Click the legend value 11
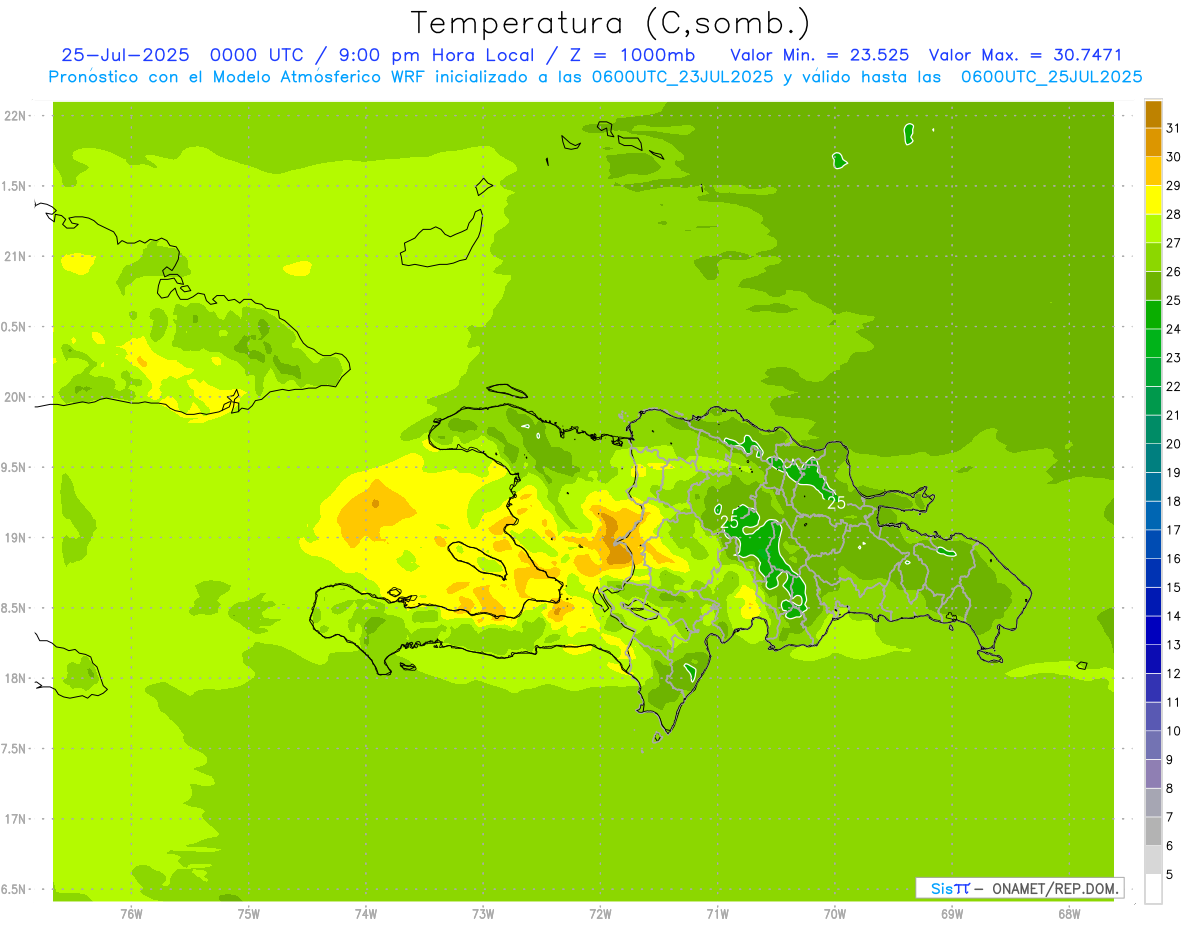 point(1173,702)
